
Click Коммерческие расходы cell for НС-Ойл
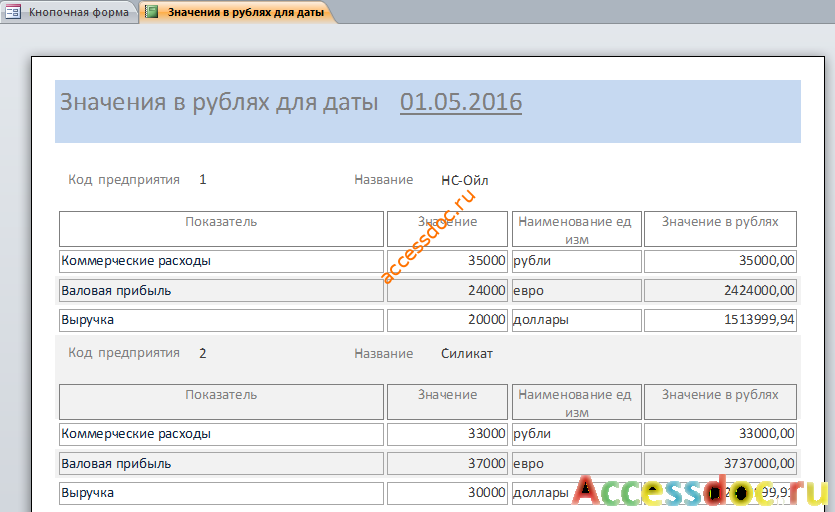tap(221, 261)
